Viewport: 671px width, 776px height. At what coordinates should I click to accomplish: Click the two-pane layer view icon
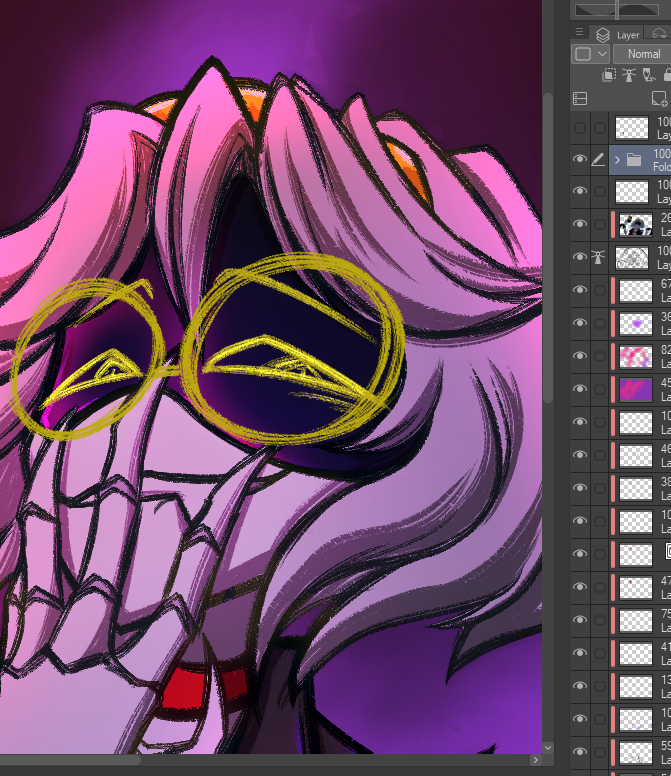[580, 98]
